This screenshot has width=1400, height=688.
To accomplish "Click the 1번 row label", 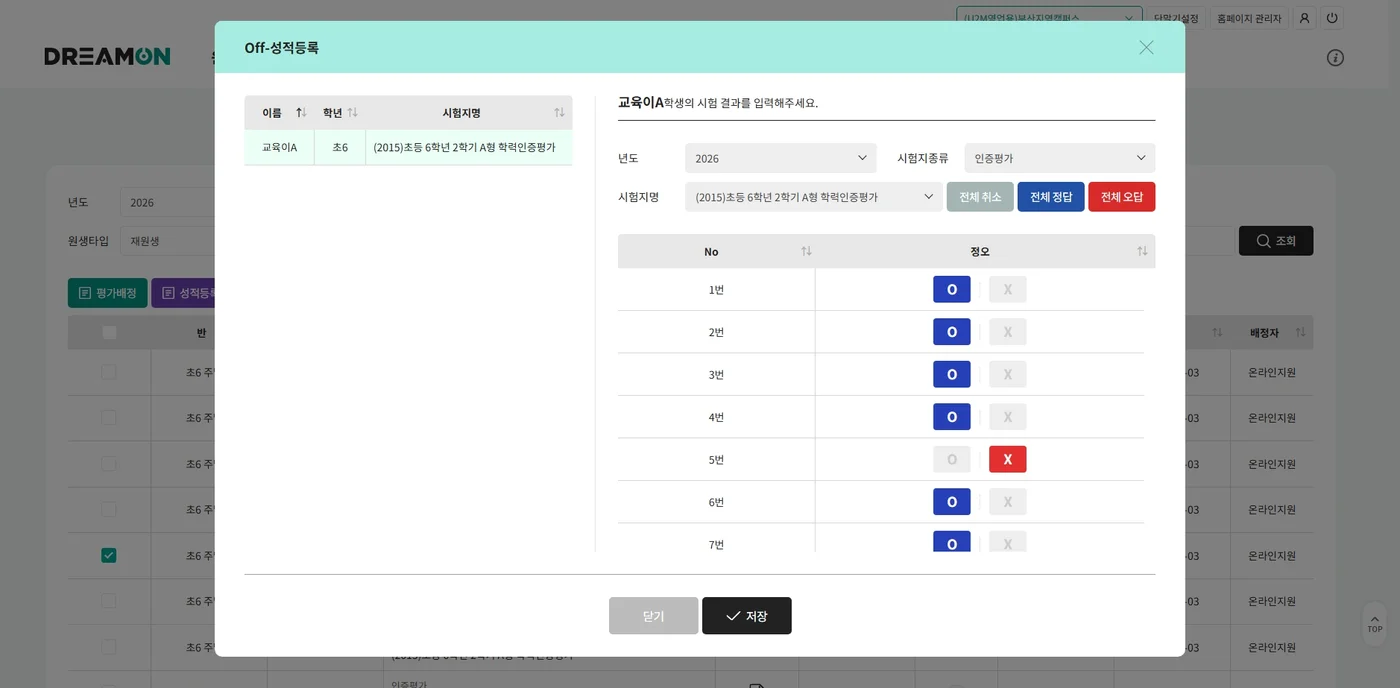I will (x=716, y=290).
